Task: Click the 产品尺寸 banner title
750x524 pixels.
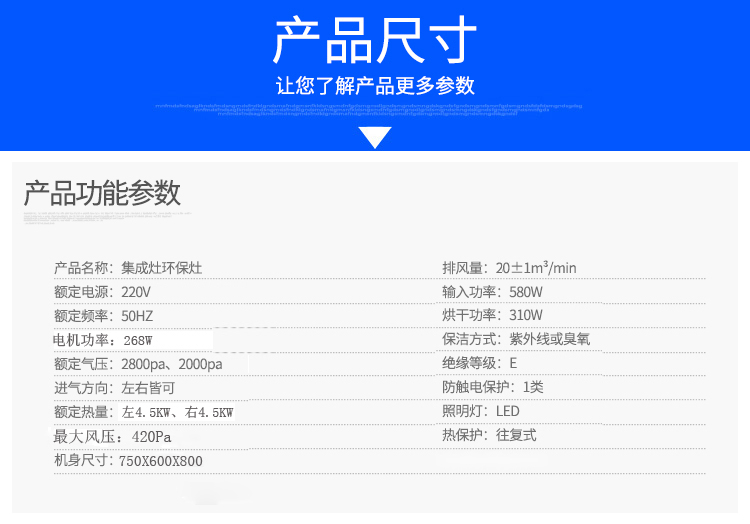Action: 375,41
